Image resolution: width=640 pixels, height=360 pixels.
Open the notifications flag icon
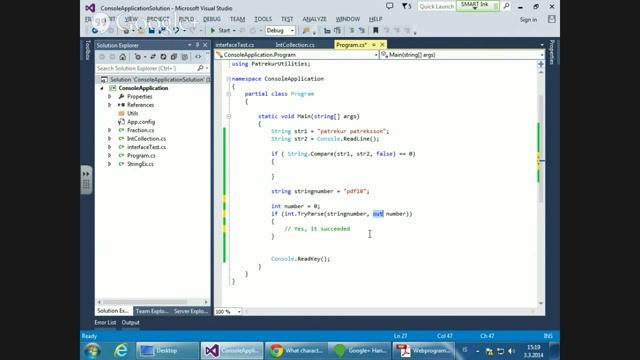tap(406, 6)
